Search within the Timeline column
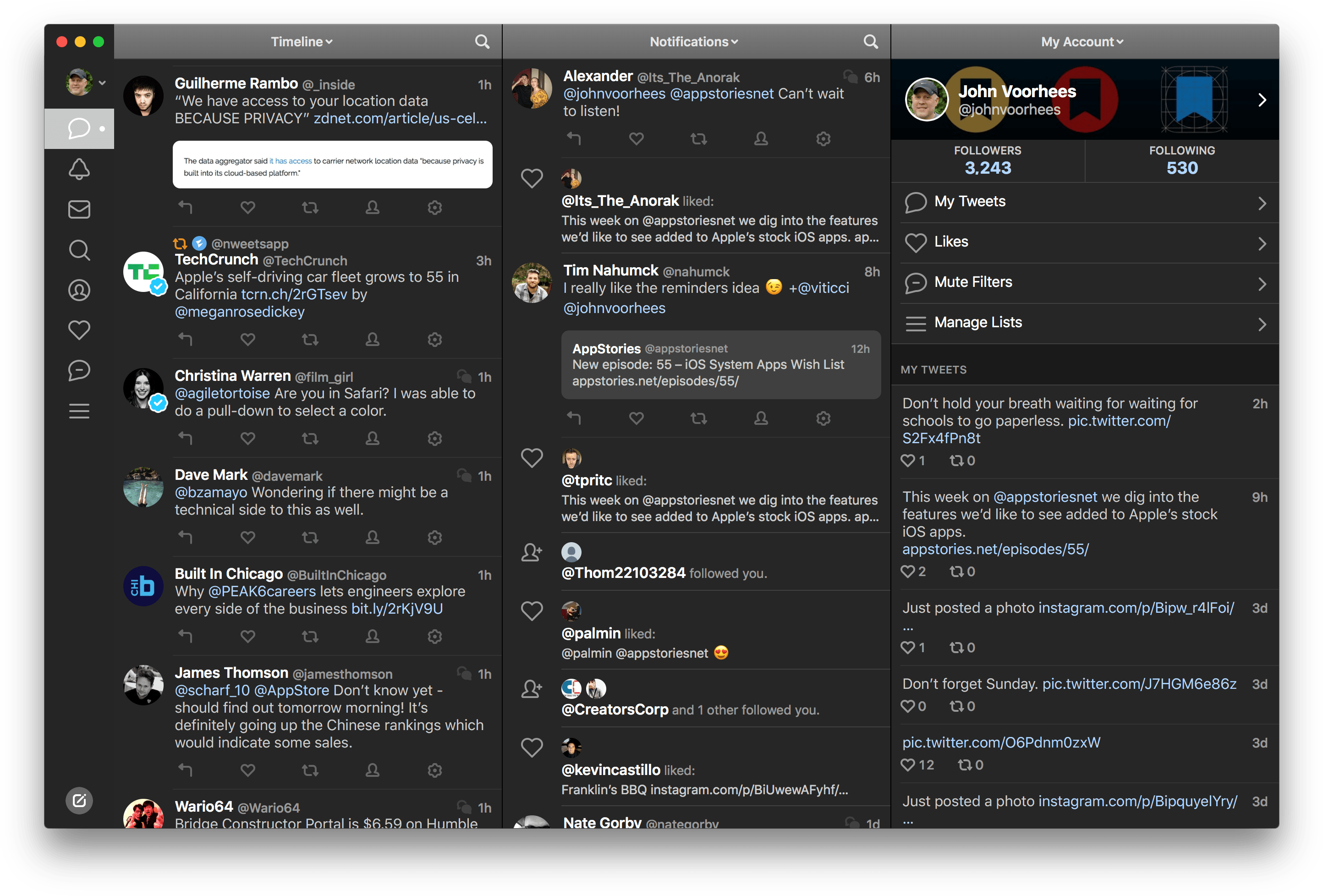Image resolution: width=1323 pixels, height=896 pixels. click(482, 42)
